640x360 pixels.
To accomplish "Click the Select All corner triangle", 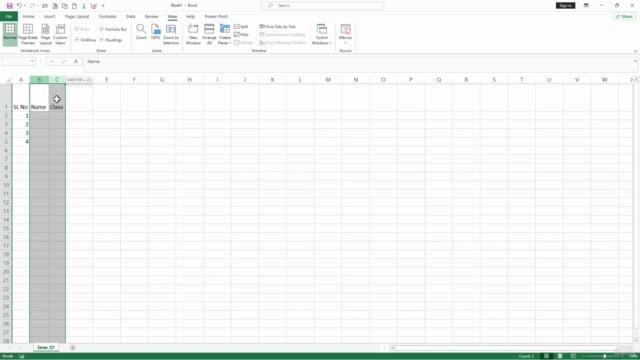I will pyautogui.click(x=8, y=80).
